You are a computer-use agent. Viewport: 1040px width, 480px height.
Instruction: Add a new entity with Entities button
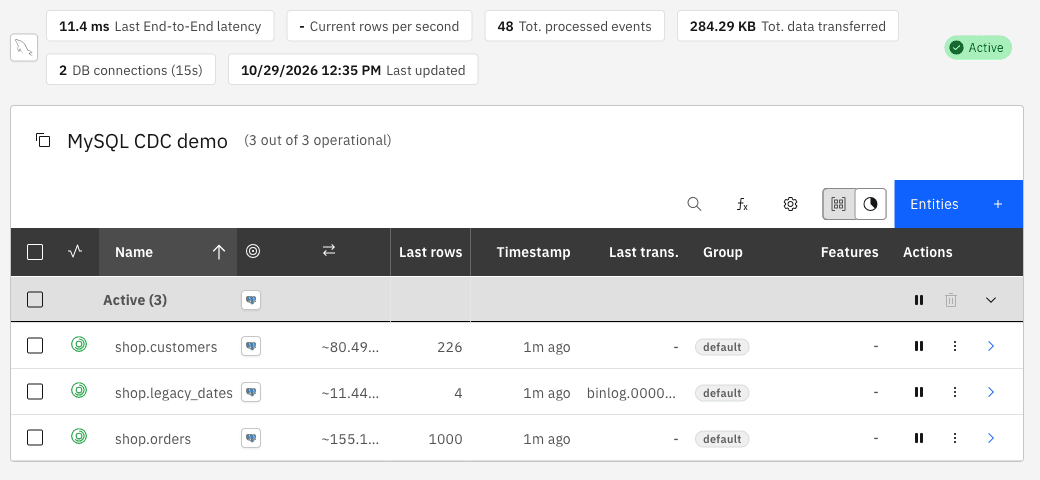(958, 204)
